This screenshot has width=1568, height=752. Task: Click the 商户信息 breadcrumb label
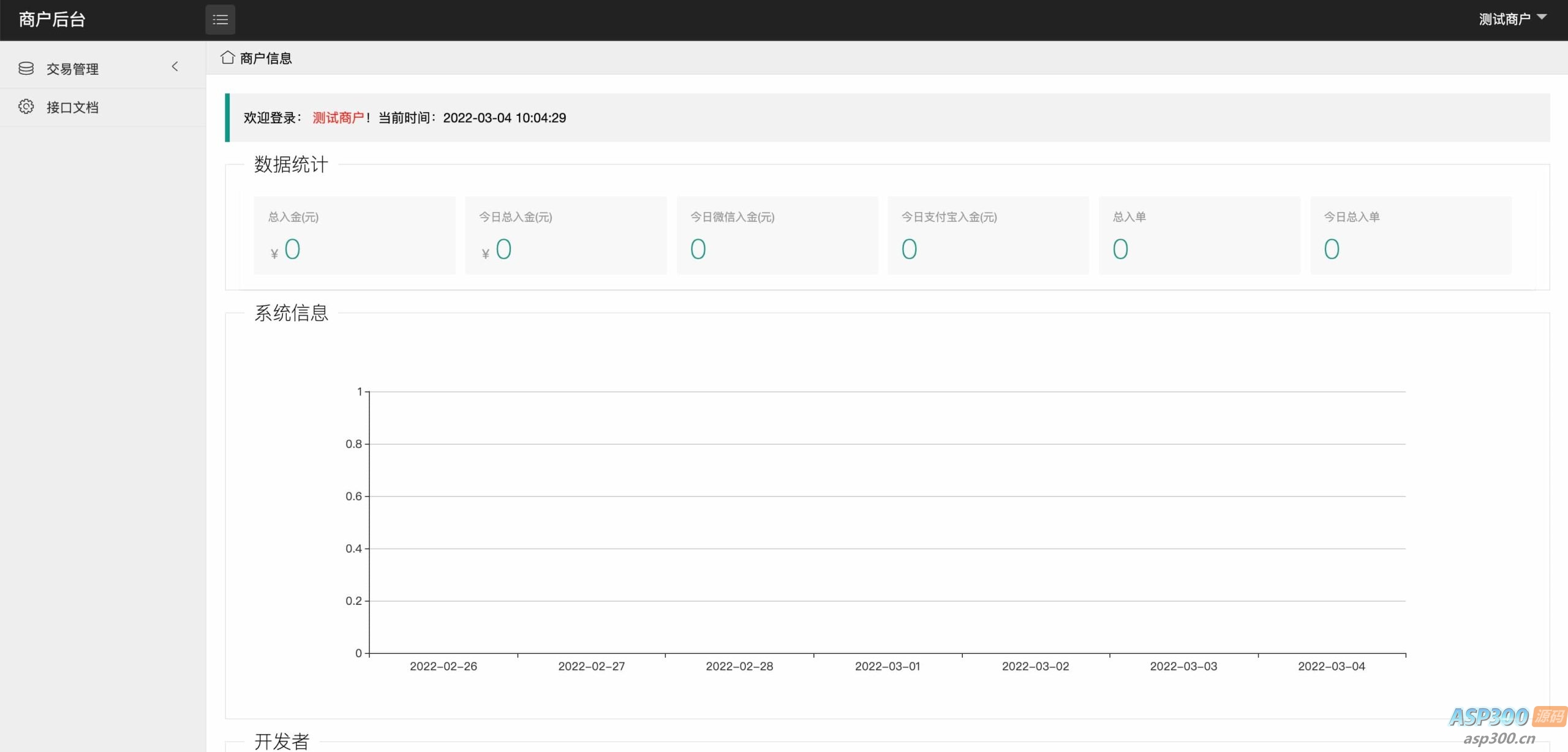(x=266, y=58)
